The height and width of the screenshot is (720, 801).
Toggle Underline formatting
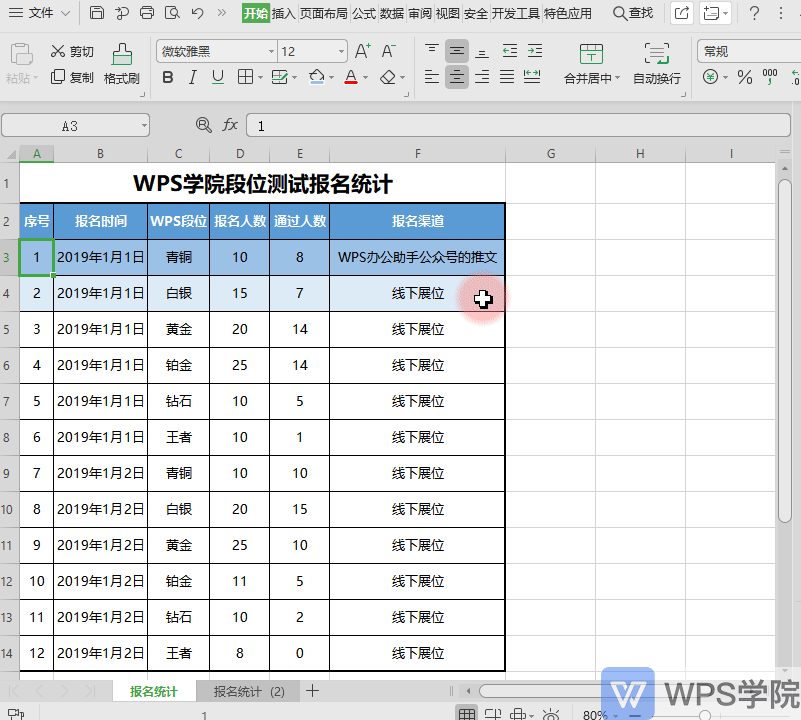[218, 77]
